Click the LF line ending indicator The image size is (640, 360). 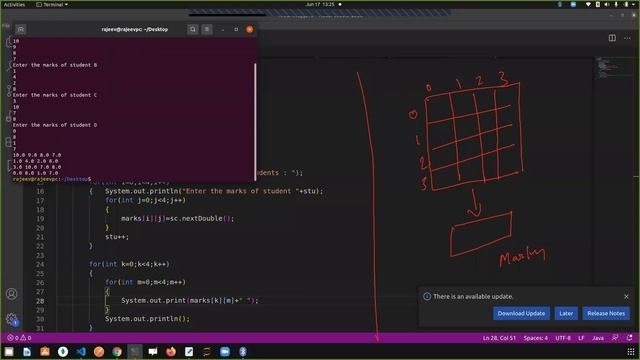(x=581, y=338)
